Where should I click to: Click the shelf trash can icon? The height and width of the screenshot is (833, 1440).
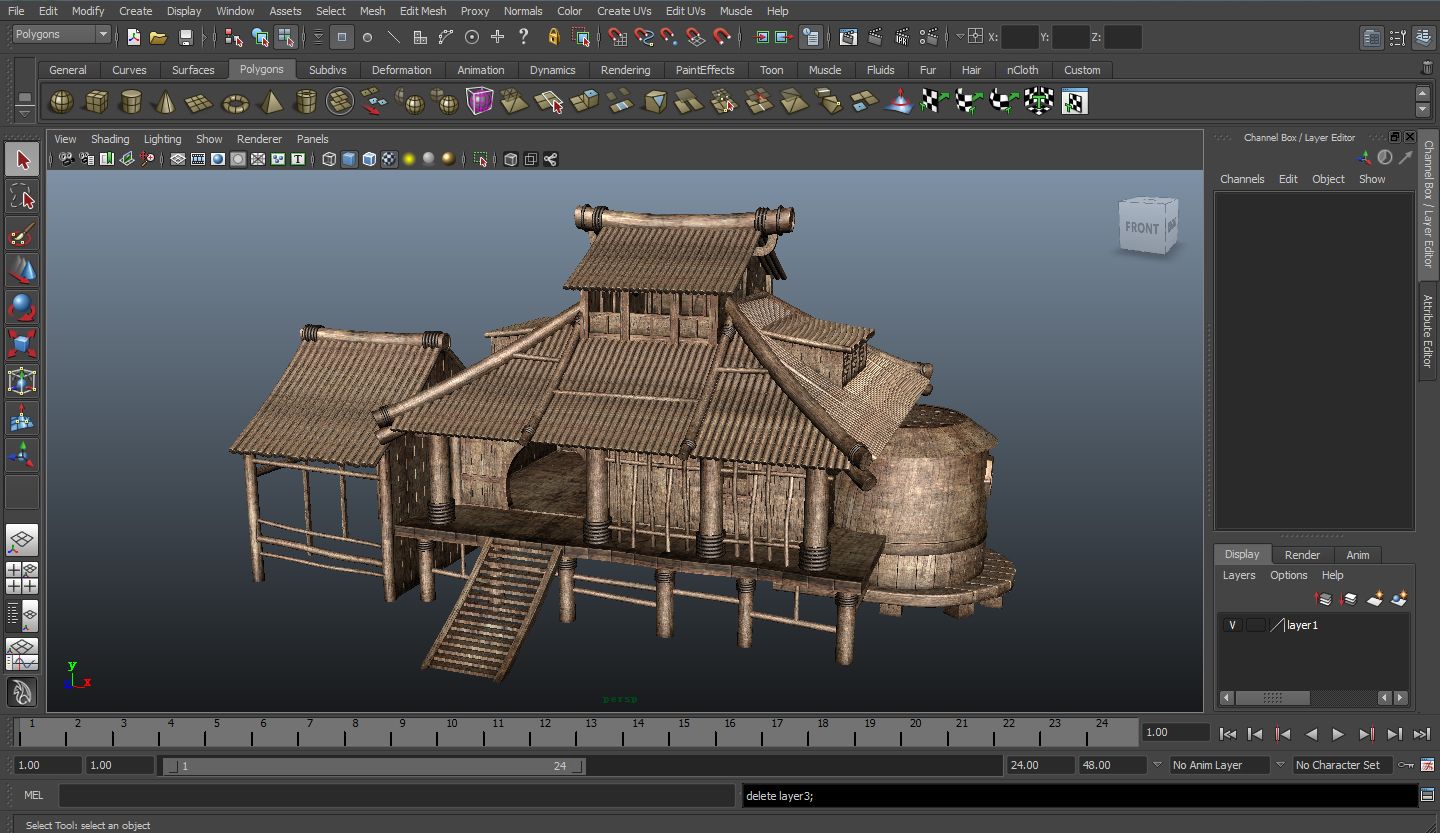tap(1426, 68)
